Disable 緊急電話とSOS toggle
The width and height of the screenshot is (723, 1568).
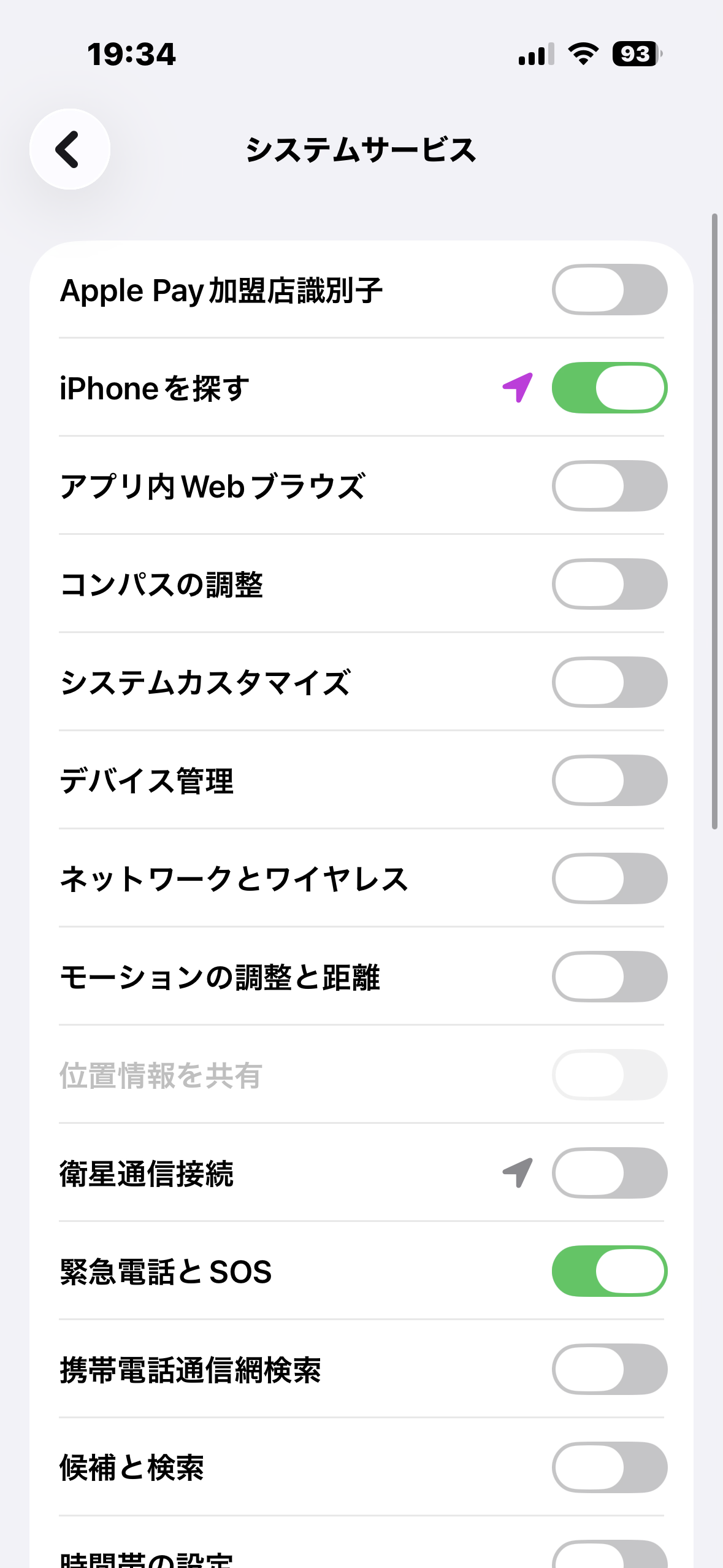pos(609,1271)
